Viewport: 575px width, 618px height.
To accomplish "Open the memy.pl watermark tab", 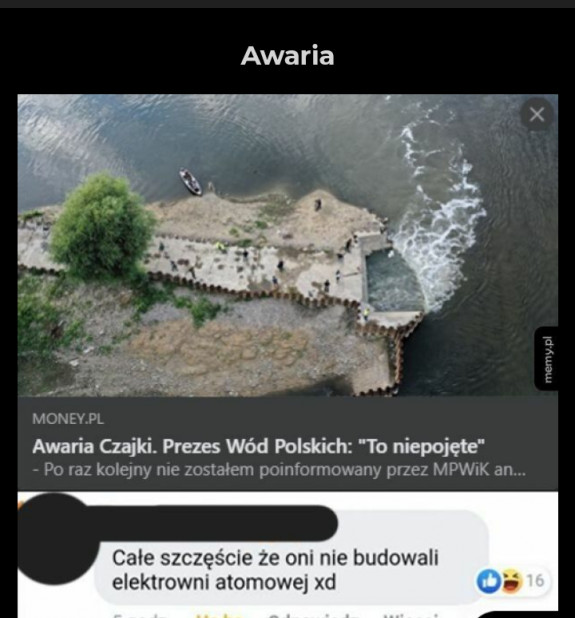I will tap(547, 359).
